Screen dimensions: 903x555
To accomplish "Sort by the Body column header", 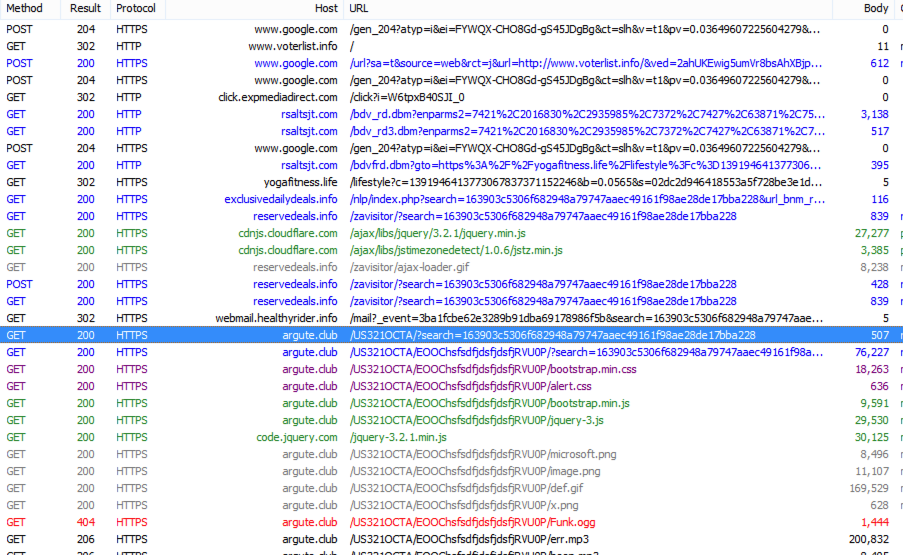I will pyautogui.click(x=875, y=8).
